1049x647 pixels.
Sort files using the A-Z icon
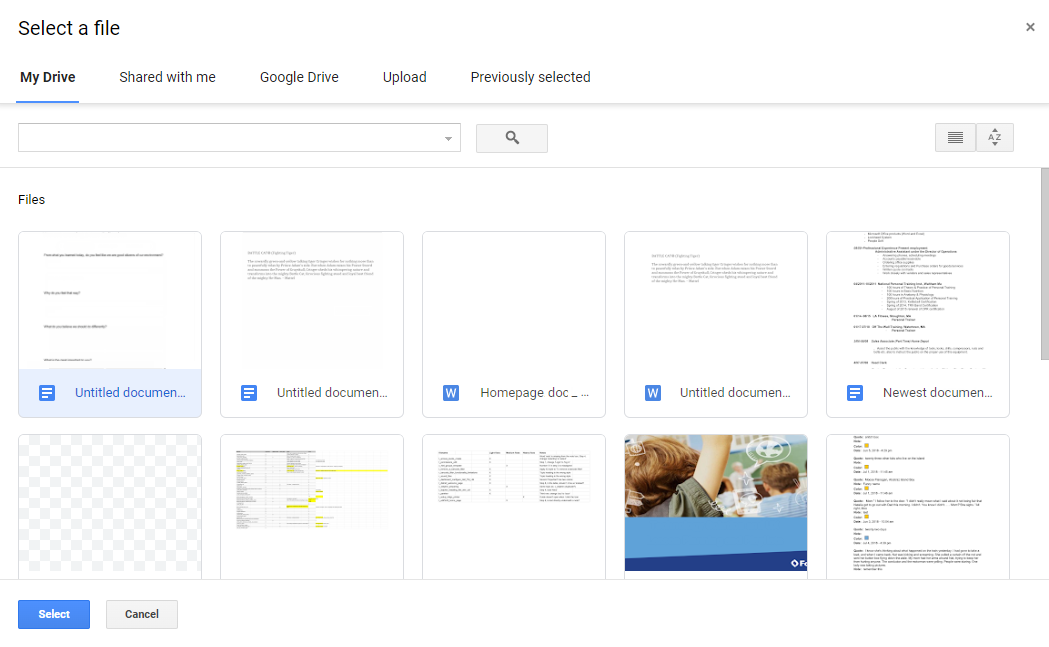994,137
